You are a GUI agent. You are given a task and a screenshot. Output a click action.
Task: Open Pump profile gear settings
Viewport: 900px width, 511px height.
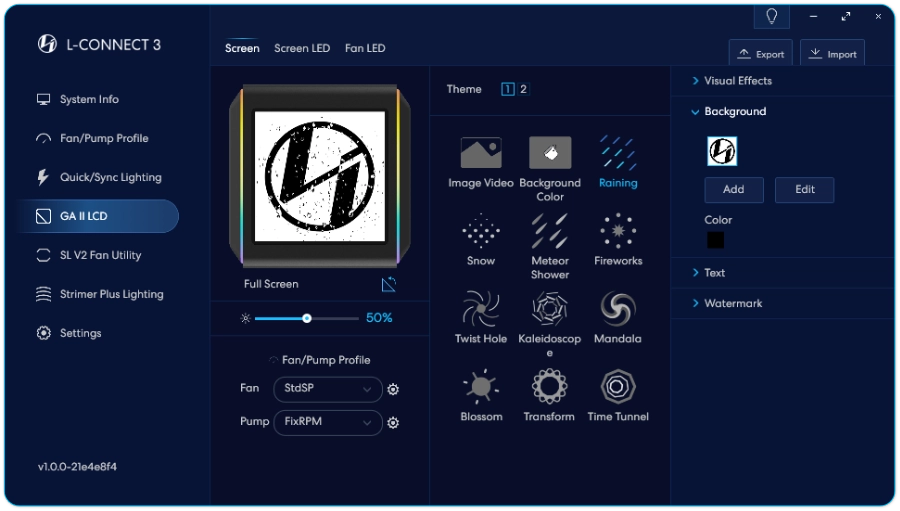[393, 423]
